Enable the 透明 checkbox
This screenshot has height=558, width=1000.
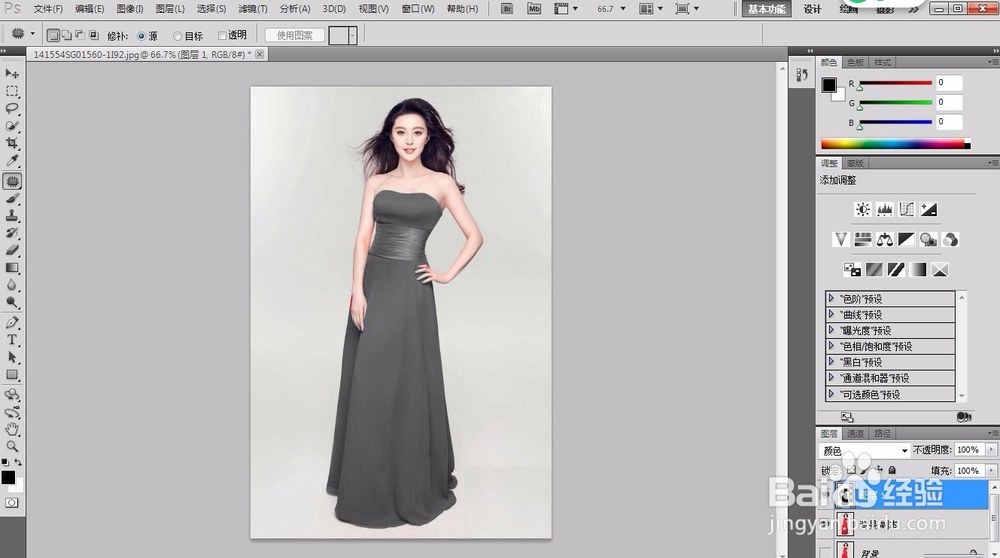tap(222, 35)
